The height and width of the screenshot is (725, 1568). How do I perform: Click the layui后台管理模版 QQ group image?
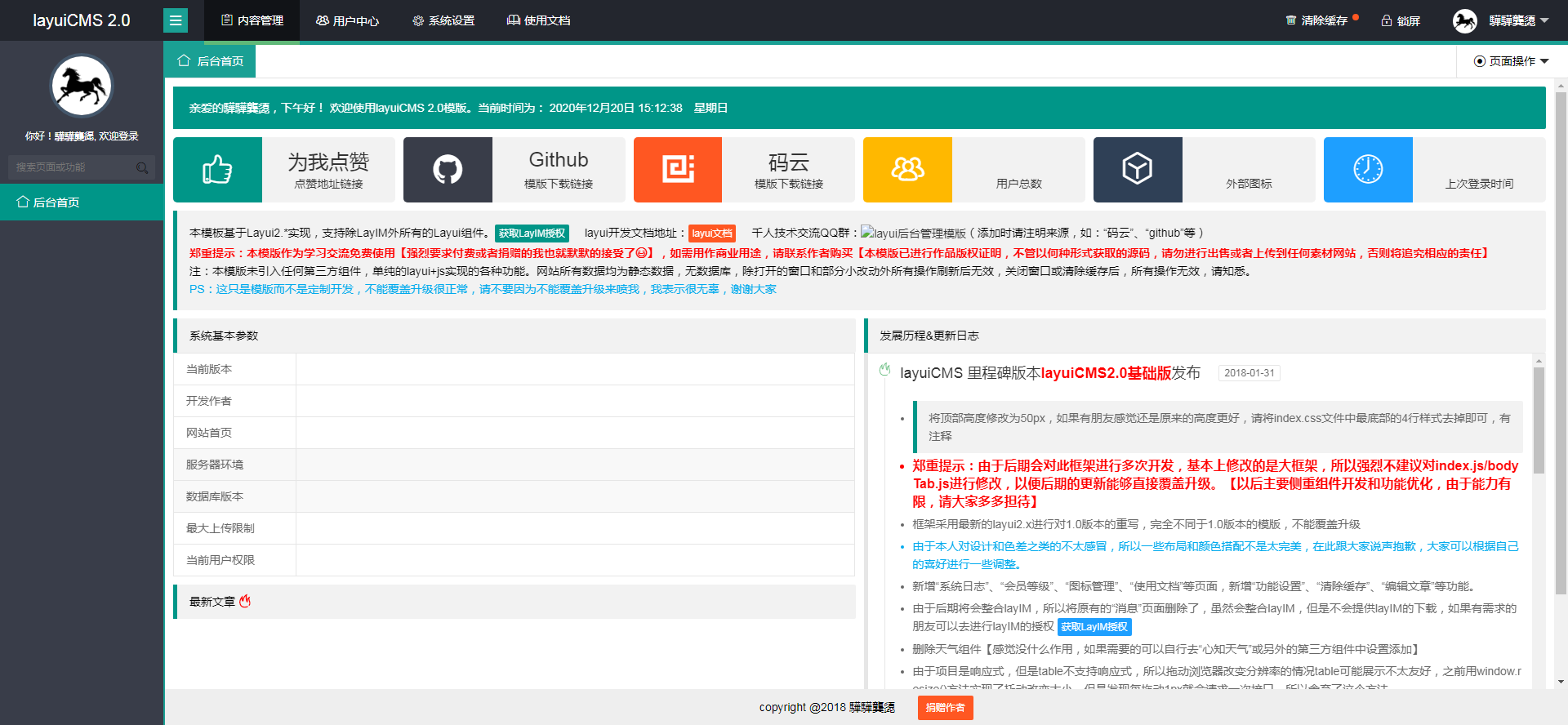[x=913, y=234]
